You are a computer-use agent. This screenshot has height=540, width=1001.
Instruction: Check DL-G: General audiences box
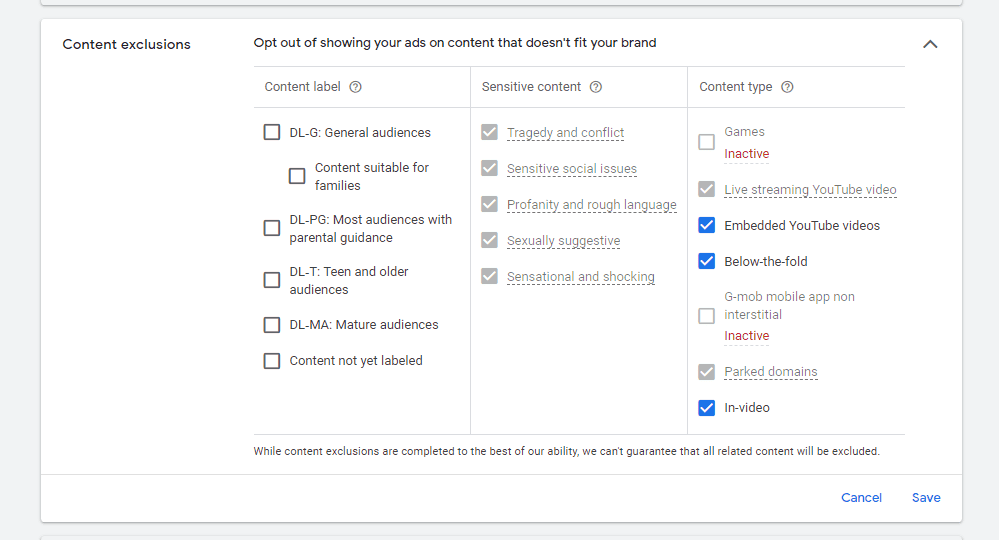pos(272,132)
